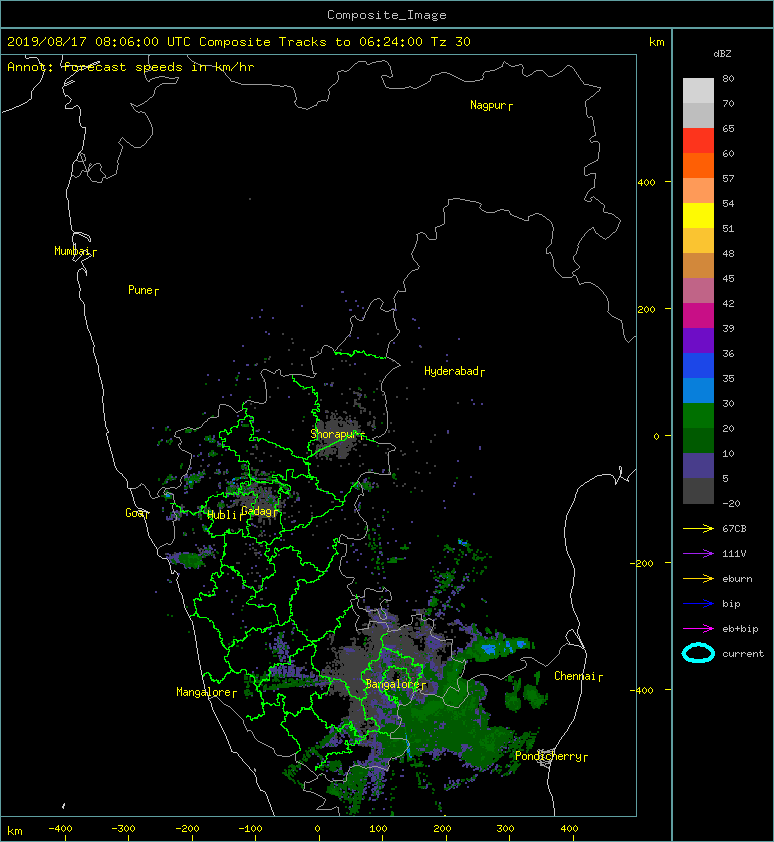The width and height of the screenshot is (774, 842).
Task: Click the topmost light gray dBZ swatch
Action: click(x=698, y=90)
